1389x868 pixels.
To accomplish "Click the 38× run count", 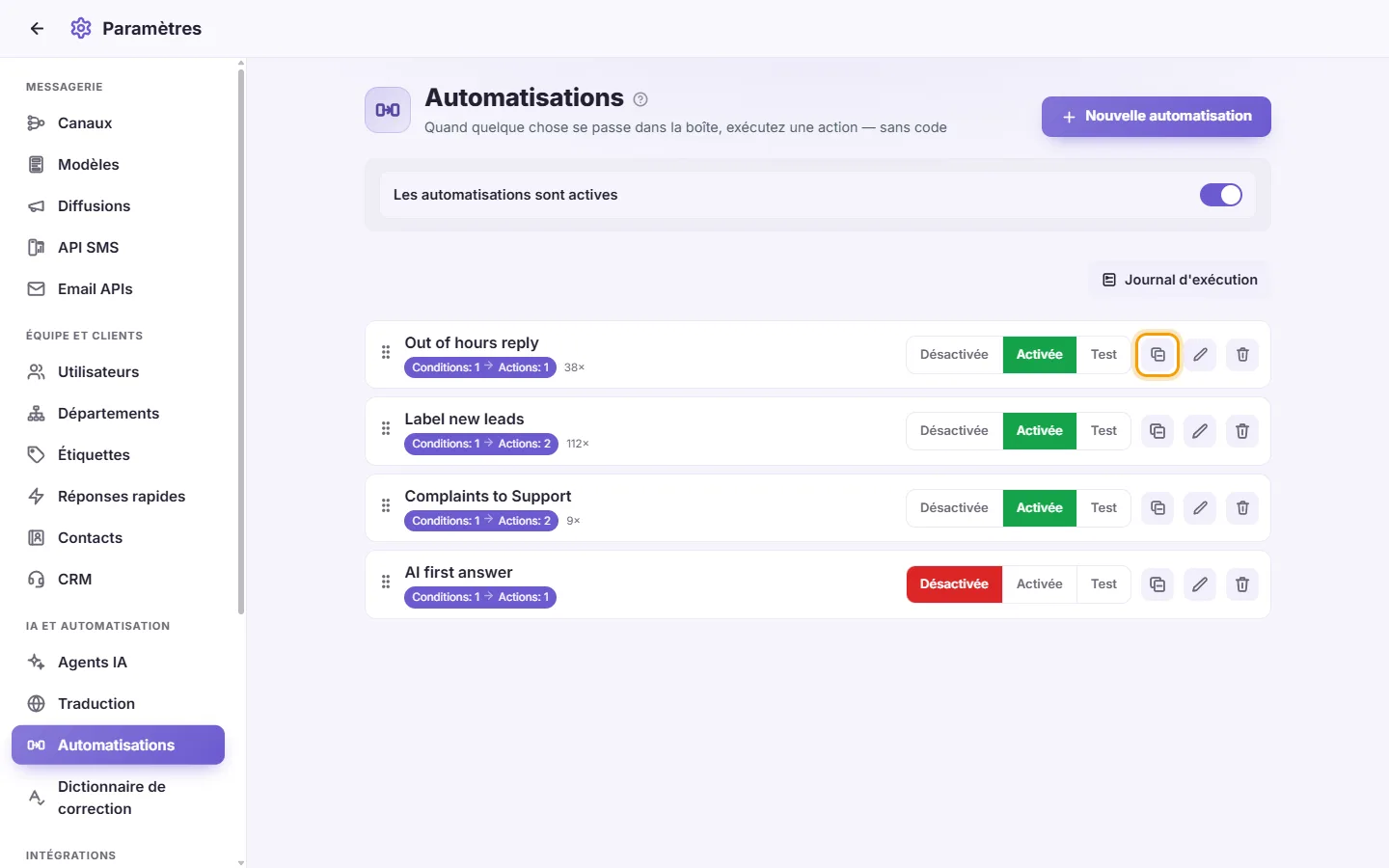I will tap(575, 367).
